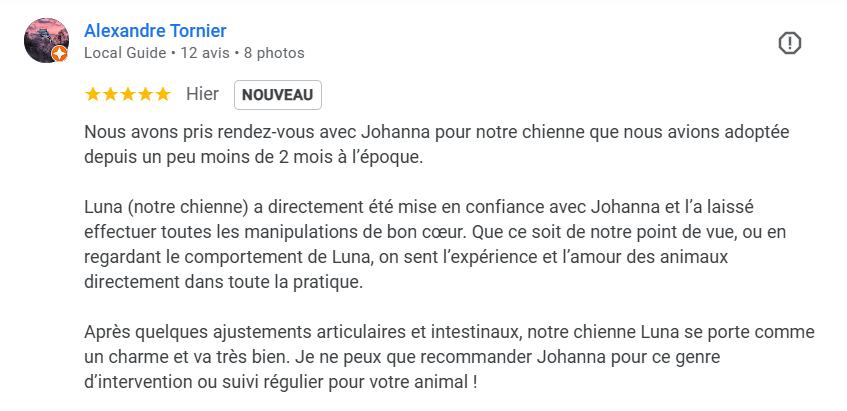Image resolution: width=847 pixels, height=411 pixels.
Task: Click the paragraph starting "Après quelques ajustements"
Action: (440, 357)
